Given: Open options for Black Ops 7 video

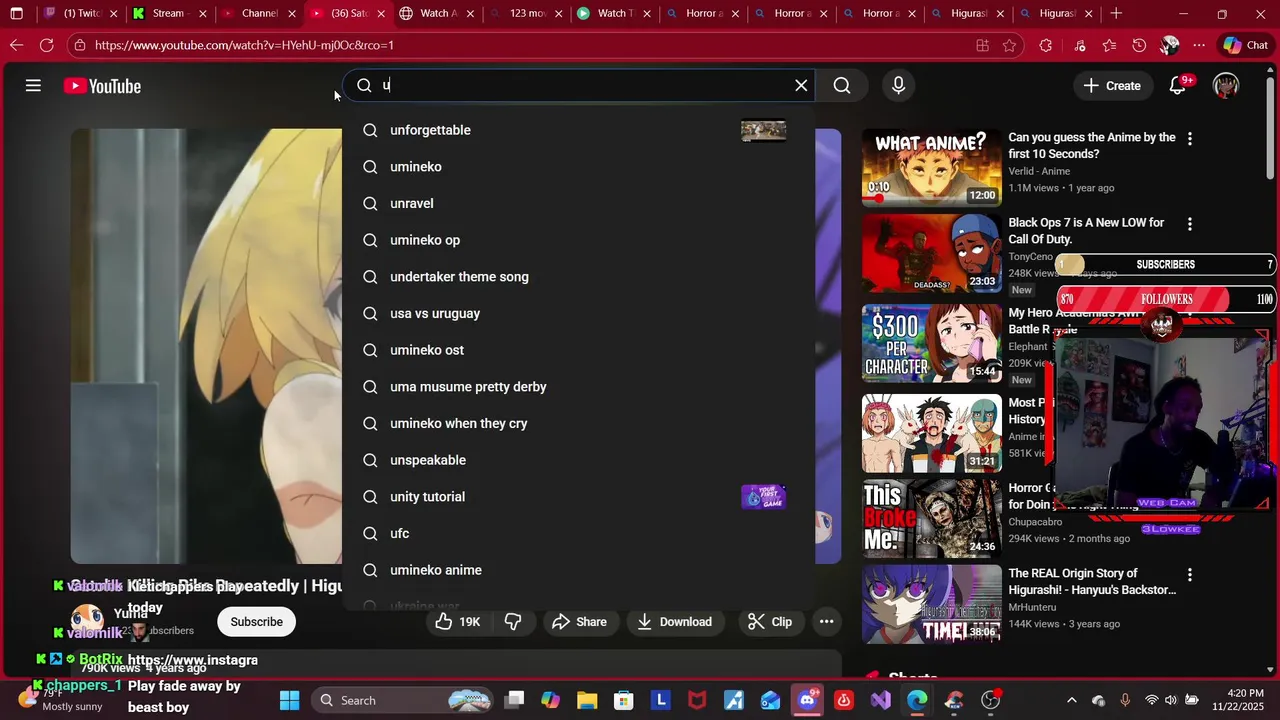Looking at the screenshot, I should pyautogui.click(x=1189, y=224).
